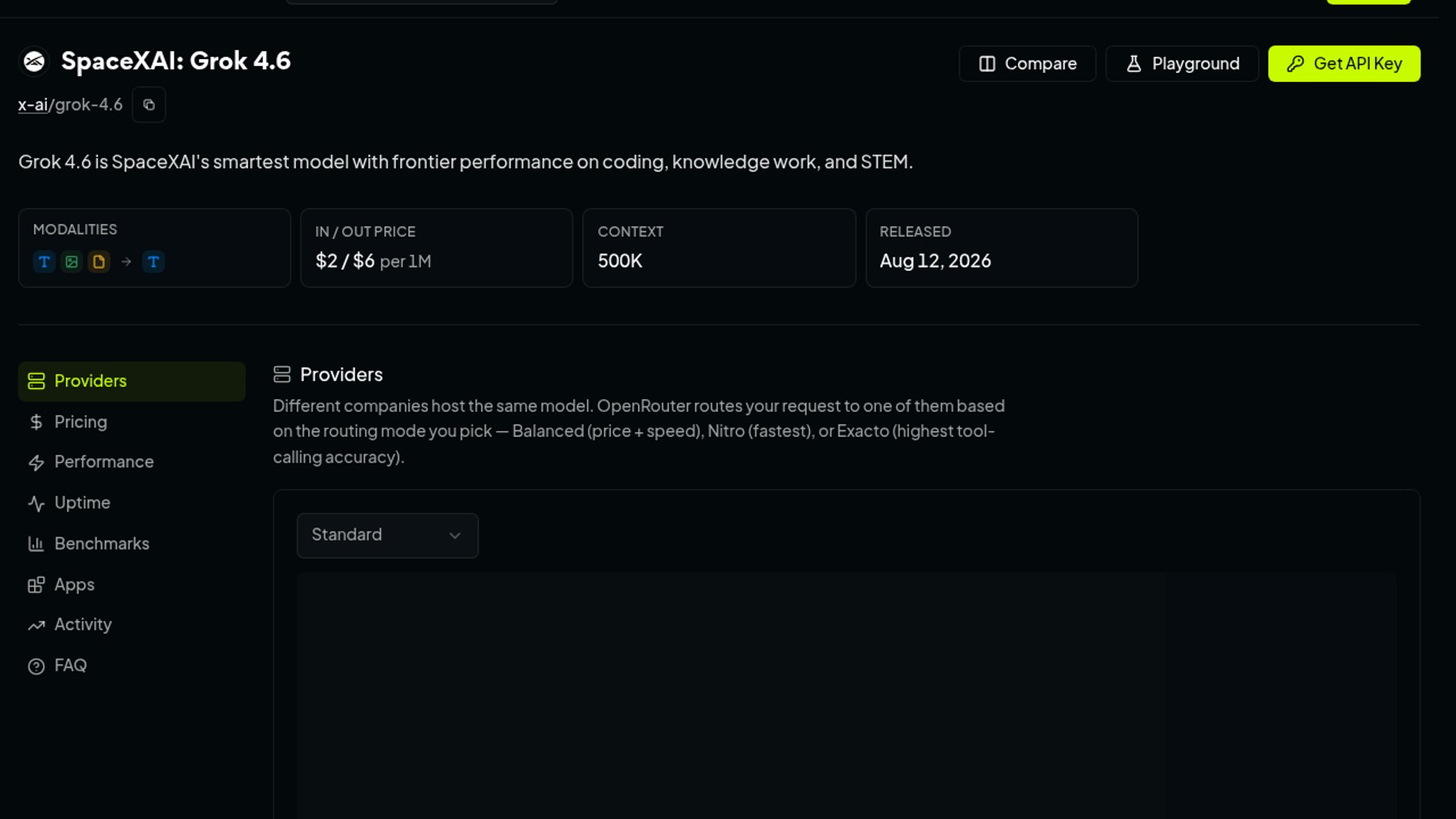Open the Compare view
This screenshot has width=1456, height=819.
point(1027,64)
